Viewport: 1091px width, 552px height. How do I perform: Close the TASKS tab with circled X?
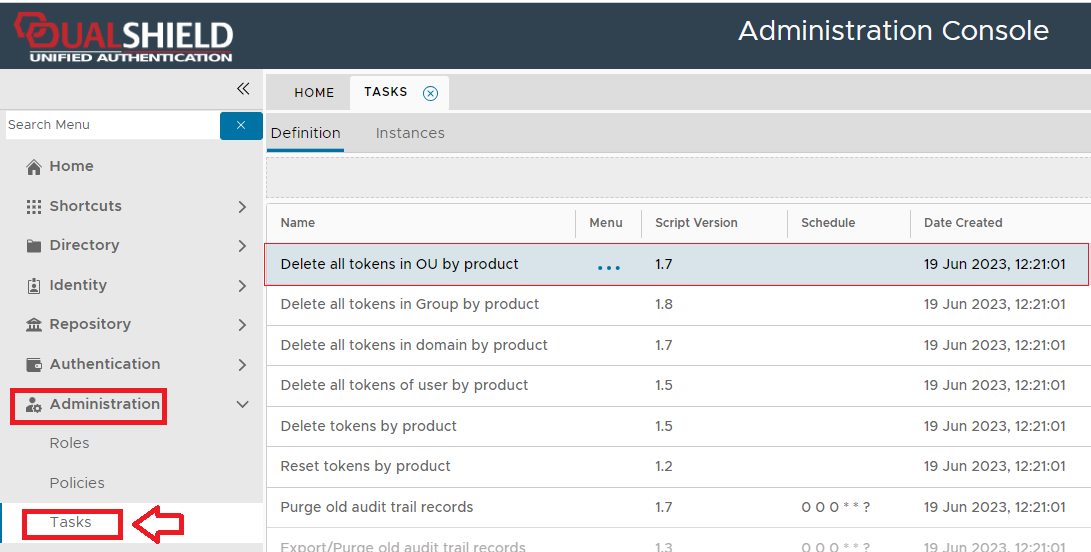430,93
